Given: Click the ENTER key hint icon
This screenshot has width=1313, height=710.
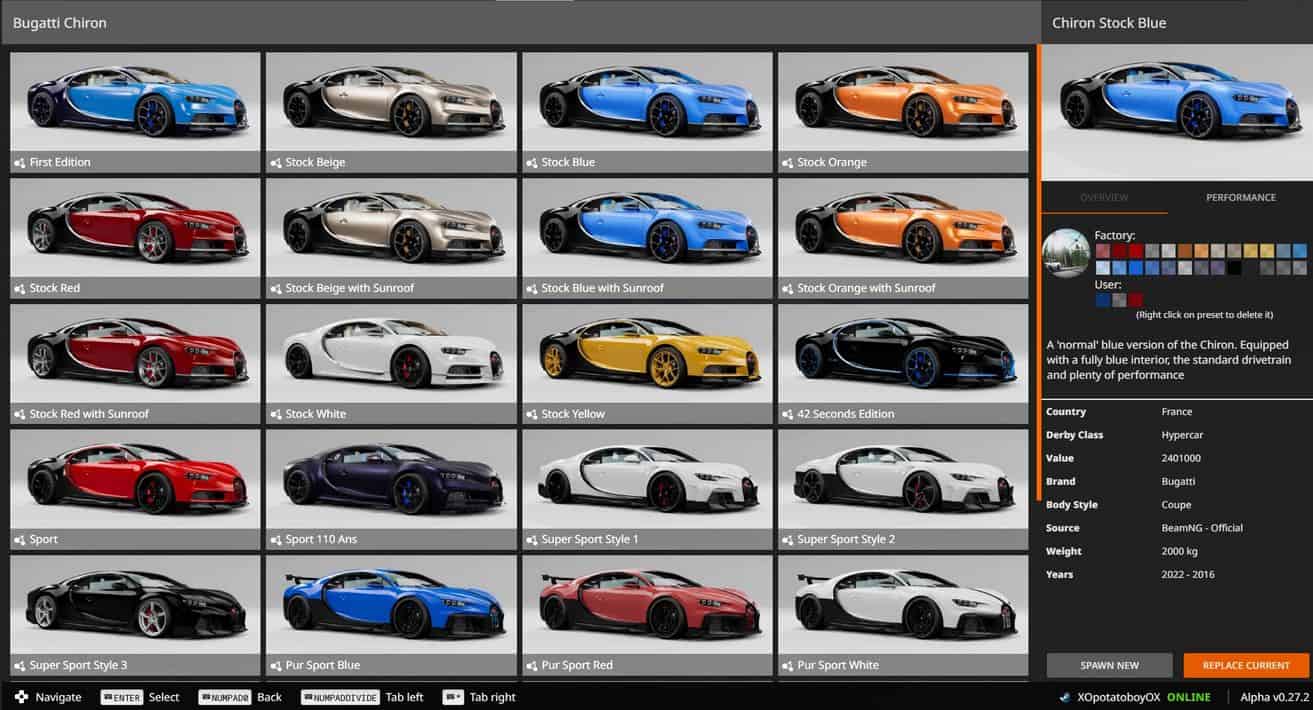Looking at the screenshot, I should coord(122,697).
